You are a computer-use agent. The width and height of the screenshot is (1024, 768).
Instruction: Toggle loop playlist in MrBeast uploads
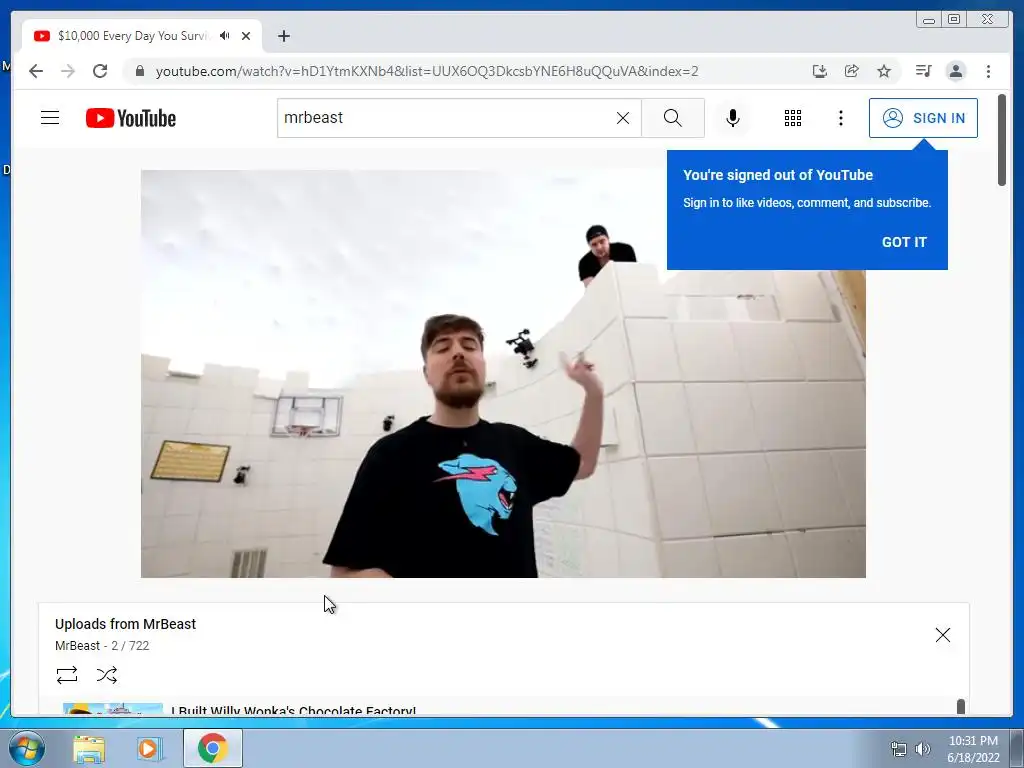click(x=67, y=675)
